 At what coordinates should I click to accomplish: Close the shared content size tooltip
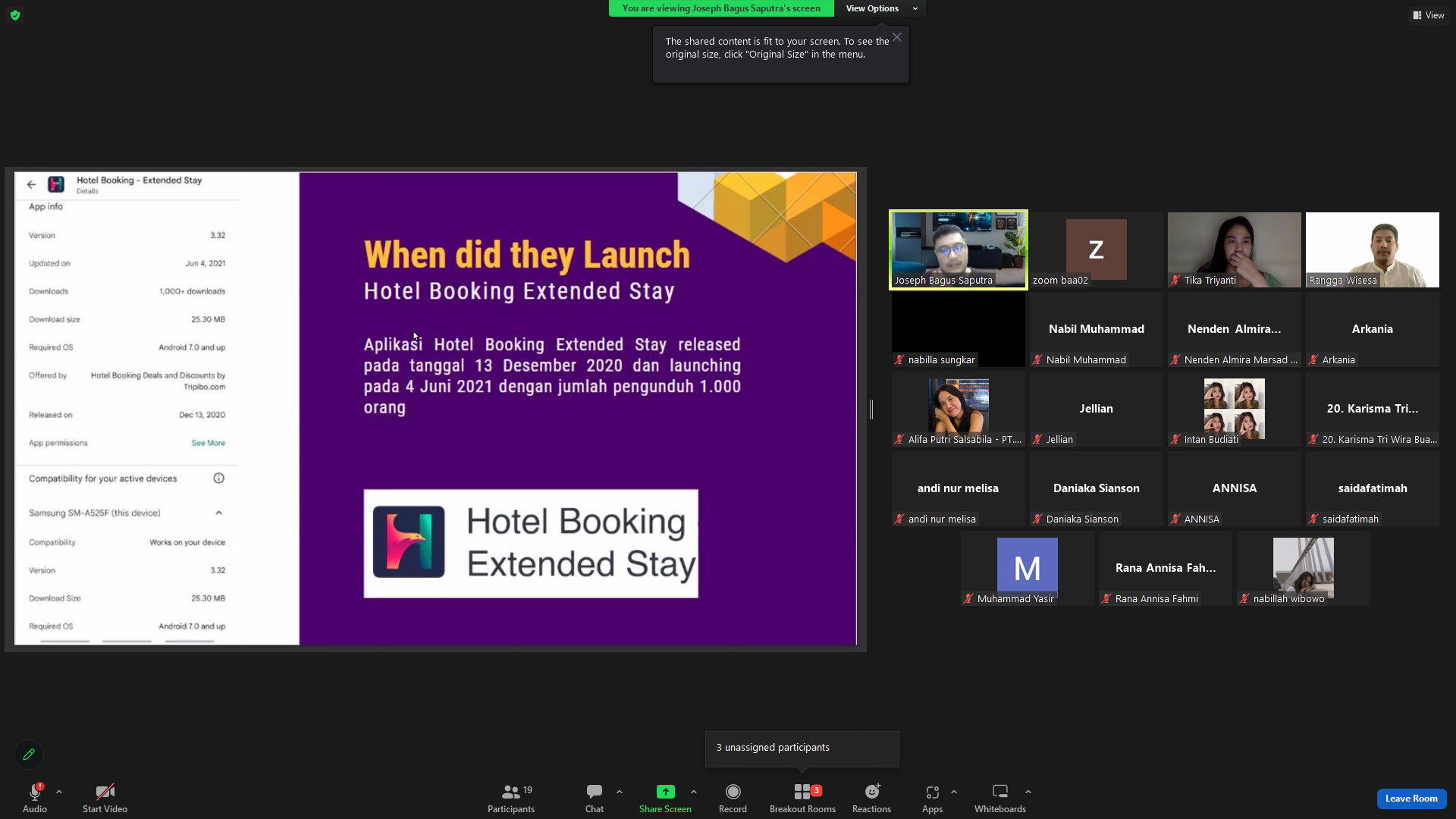[x=897, y=37]
